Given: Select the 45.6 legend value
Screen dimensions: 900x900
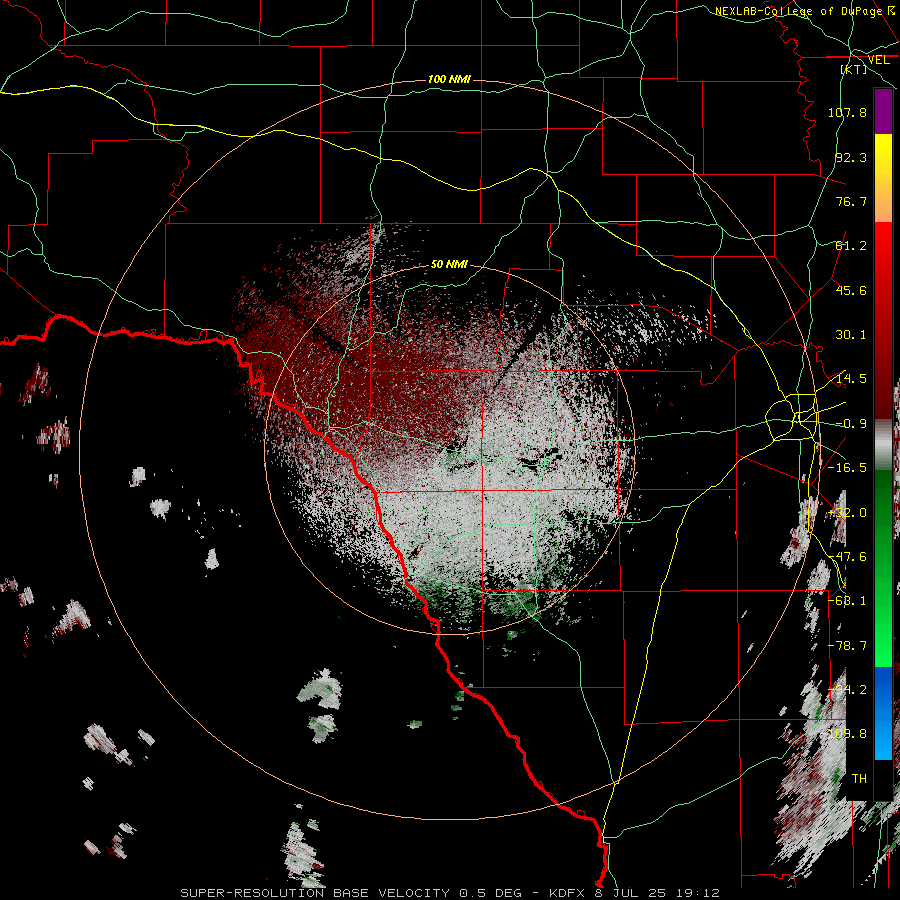Looking at the screenshot, I should coord(851,290).
